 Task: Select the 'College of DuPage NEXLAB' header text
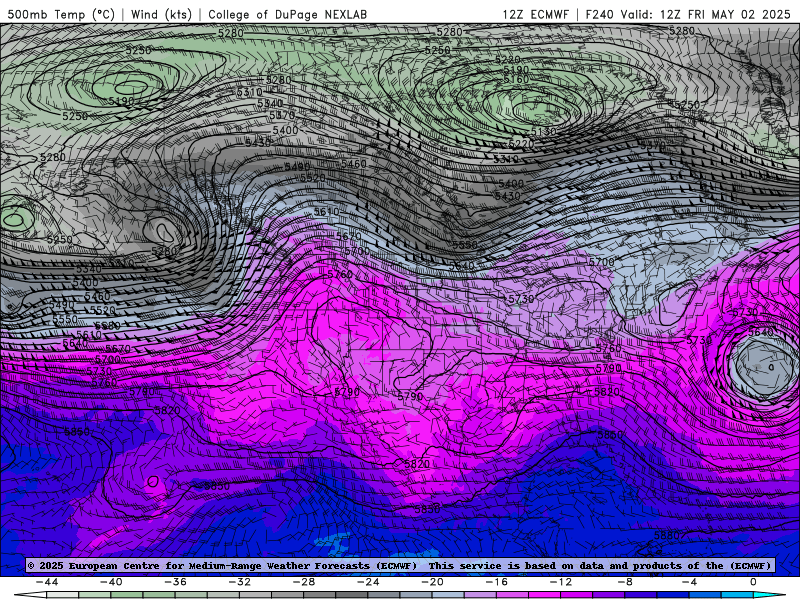click(x=288, y=15)
